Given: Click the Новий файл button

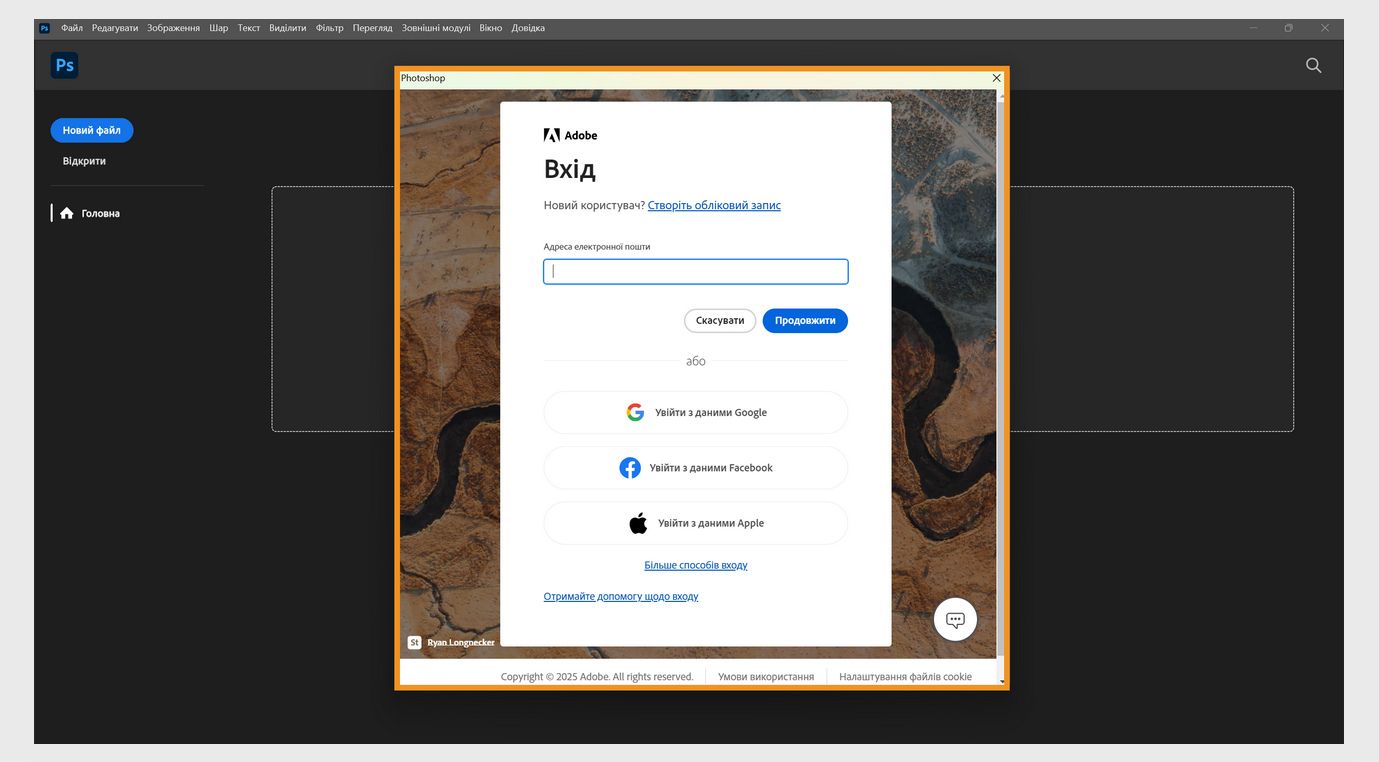Looking at the screenshot, I should click(x=92, y=130).
